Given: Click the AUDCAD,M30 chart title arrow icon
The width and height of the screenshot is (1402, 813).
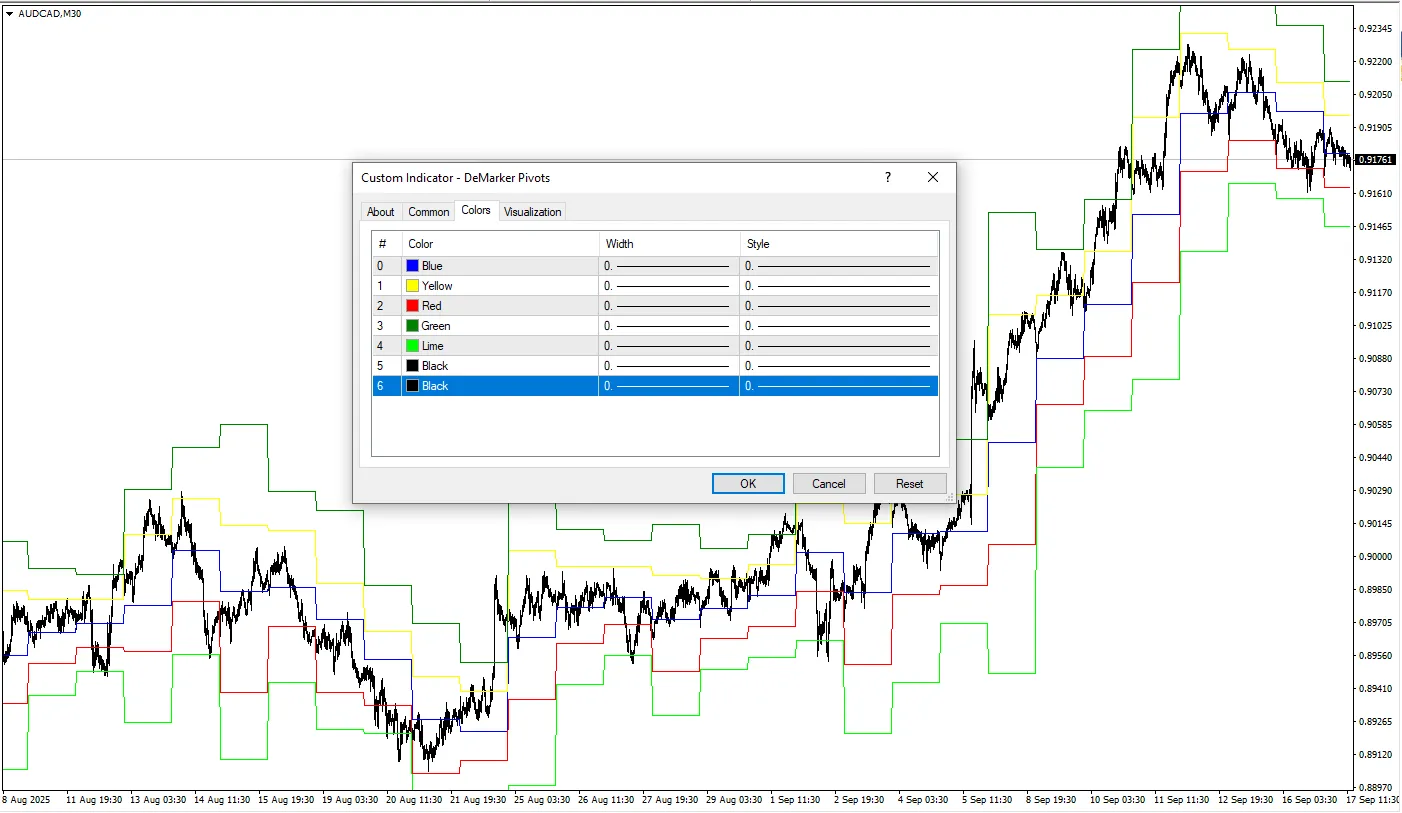Looking at the screenshot, I should 9,13.
